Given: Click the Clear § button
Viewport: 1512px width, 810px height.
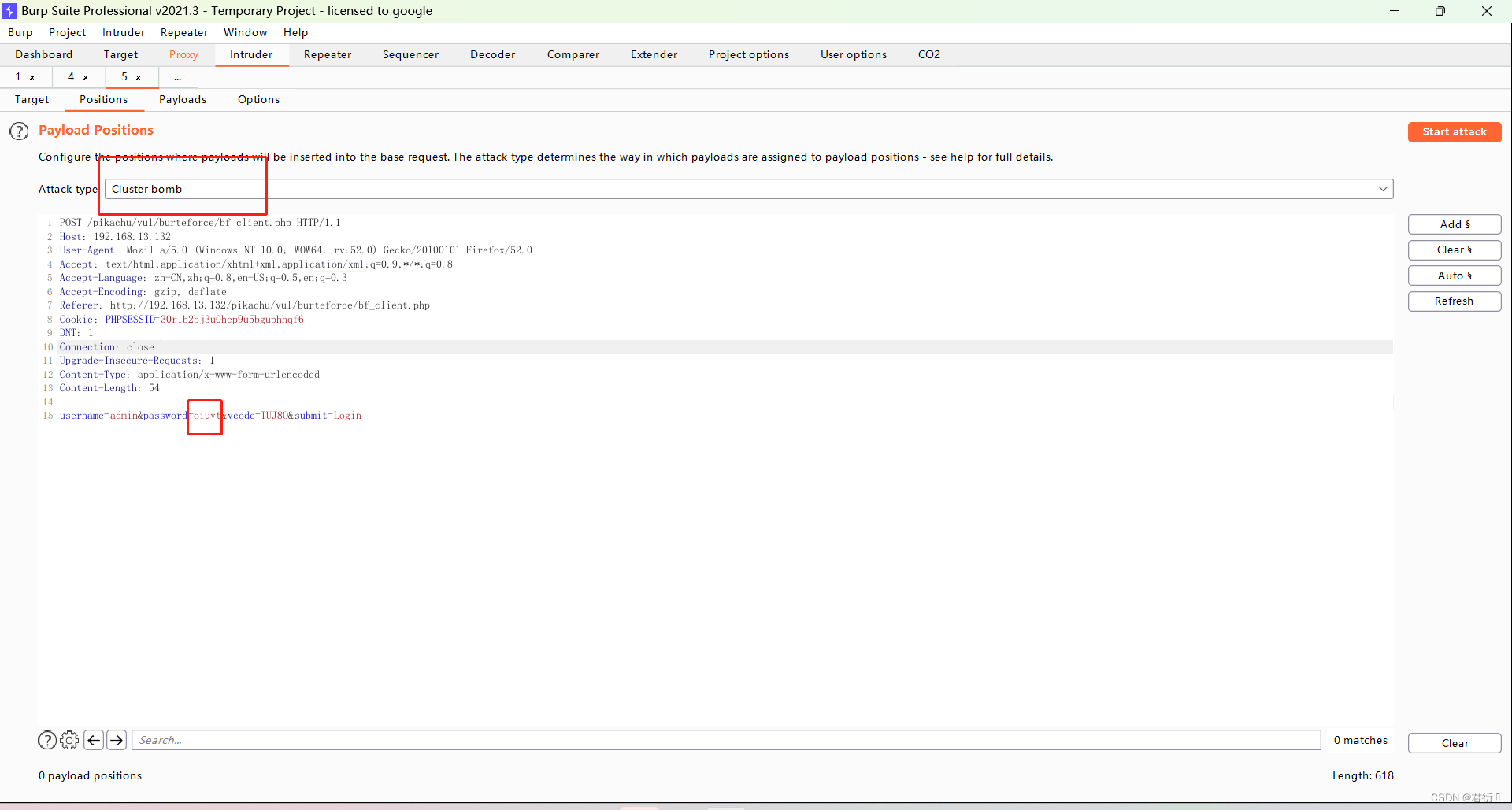Looking at the screenshot, I should [x=1455, y=250].
